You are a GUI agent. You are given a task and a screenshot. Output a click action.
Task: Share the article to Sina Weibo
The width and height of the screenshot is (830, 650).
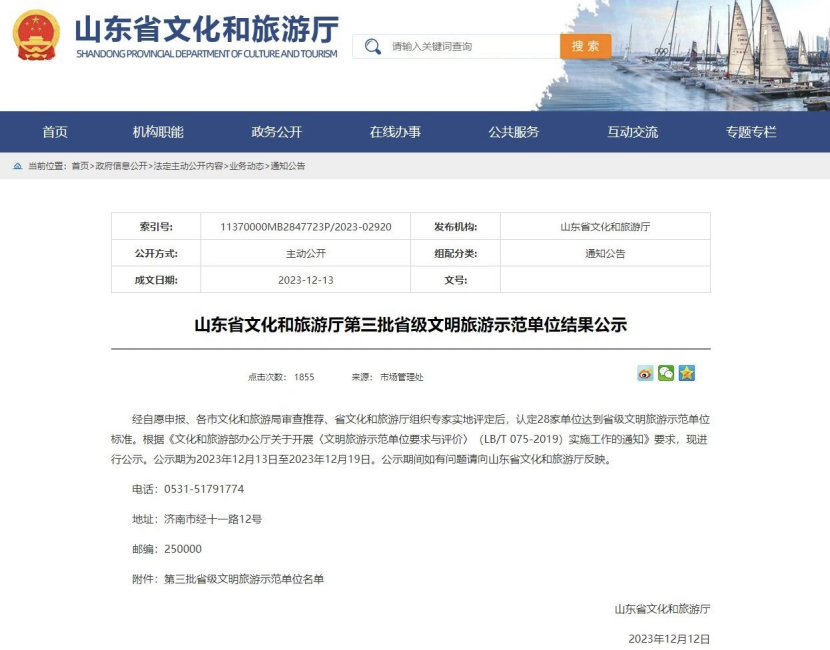click(645, 373)
